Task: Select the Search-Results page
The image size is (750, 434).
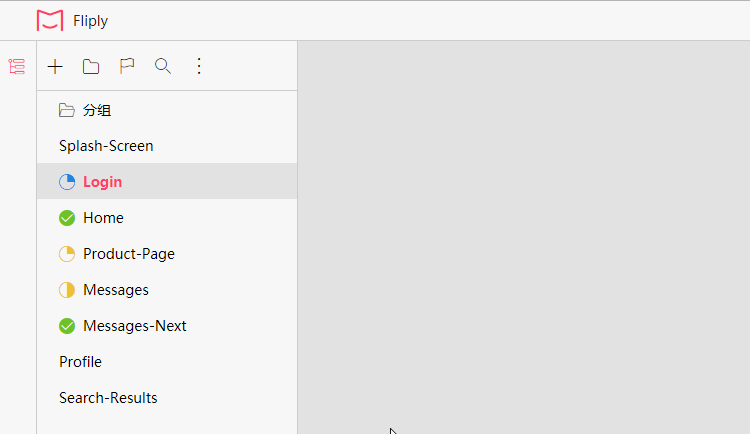Action: (167, 398)
